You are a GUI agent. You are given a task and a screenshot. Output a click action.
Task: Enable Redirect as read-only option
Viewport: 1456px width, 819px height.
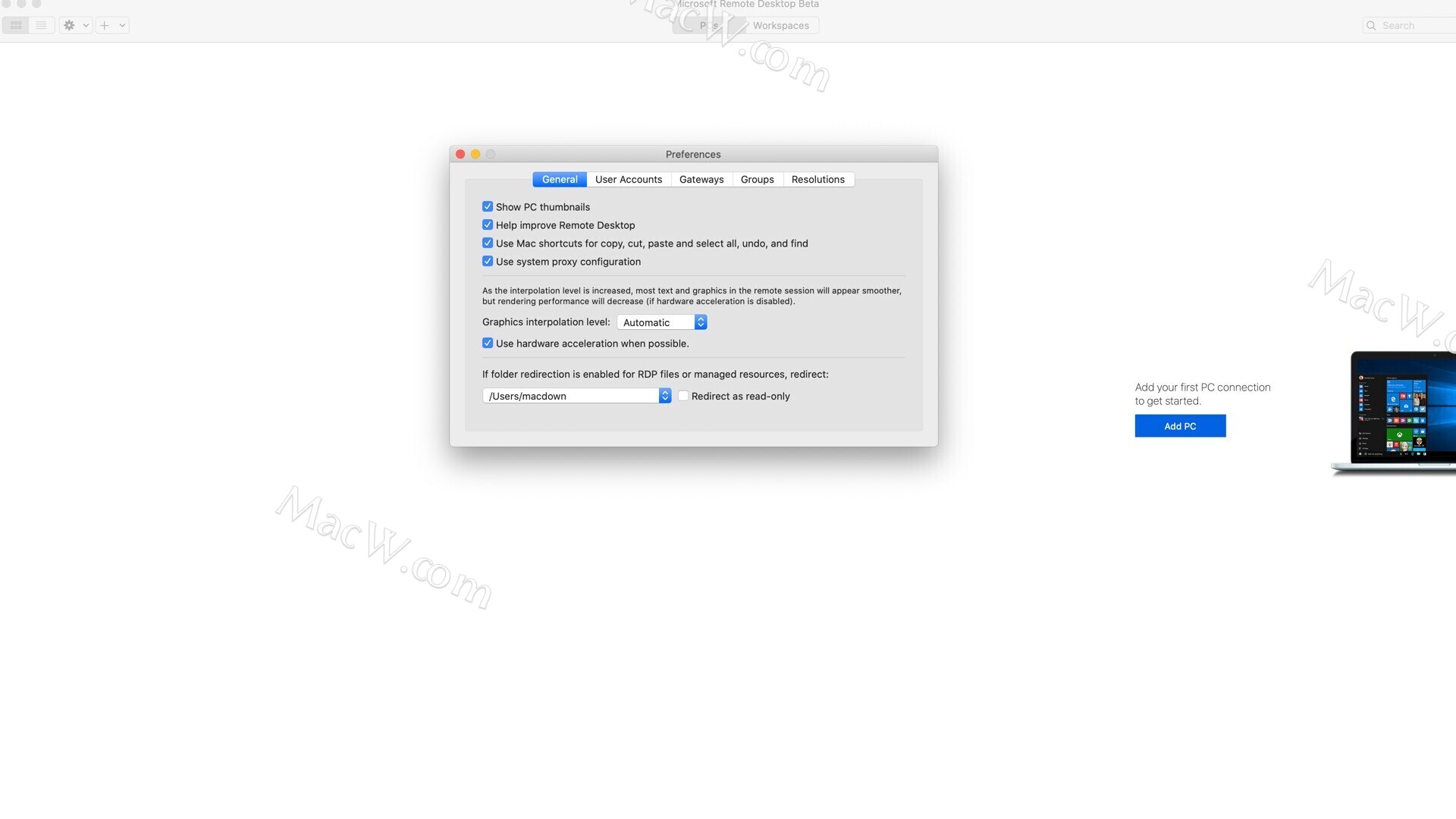pyautogui.click(x=682, y=396)
